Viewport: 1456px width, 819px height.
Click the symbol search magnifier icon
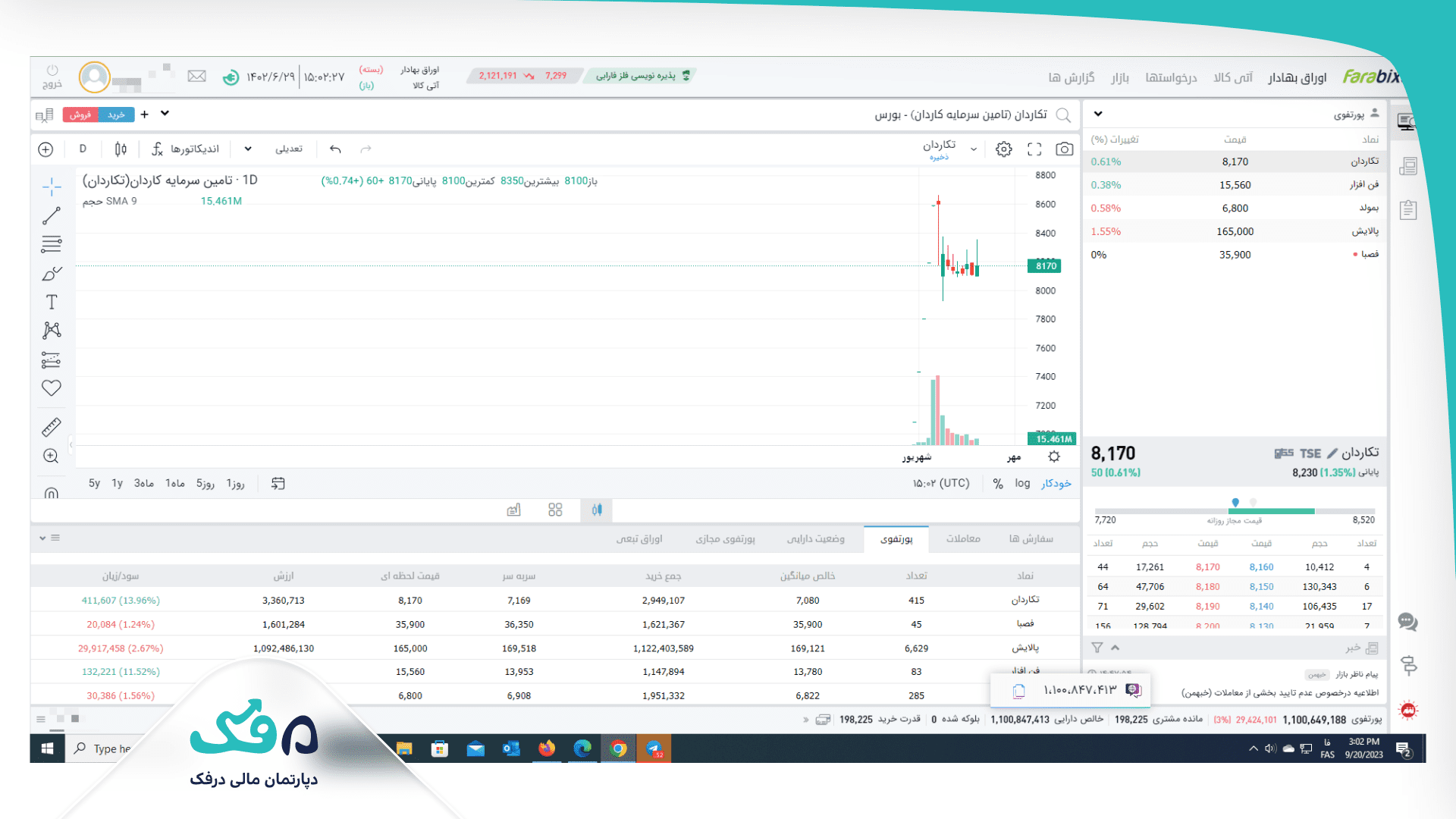(x=1064, y=115)
